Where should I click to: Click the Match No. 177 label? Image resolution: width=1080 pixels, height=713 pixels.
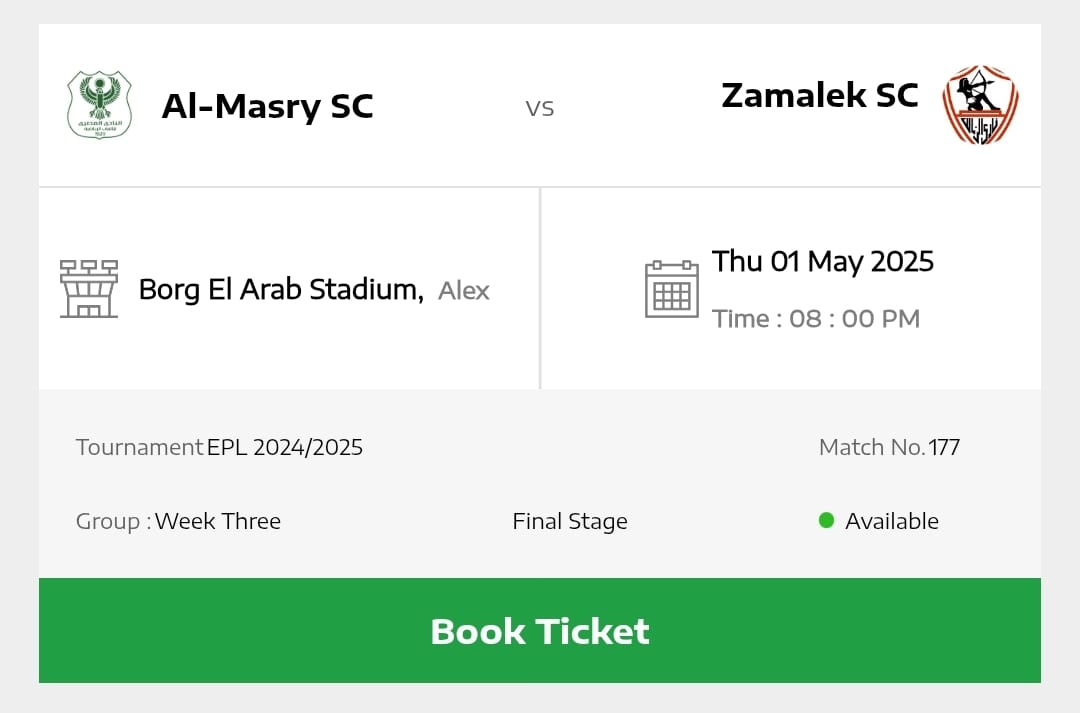[x=888, y=447]
